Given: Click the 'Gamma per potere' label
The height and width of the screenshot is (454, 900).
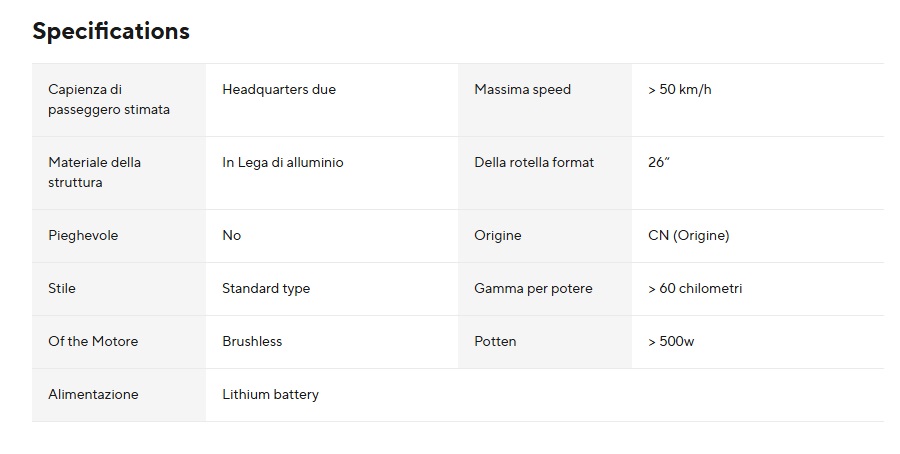Looking at the screenshot, I should point(533,288).
